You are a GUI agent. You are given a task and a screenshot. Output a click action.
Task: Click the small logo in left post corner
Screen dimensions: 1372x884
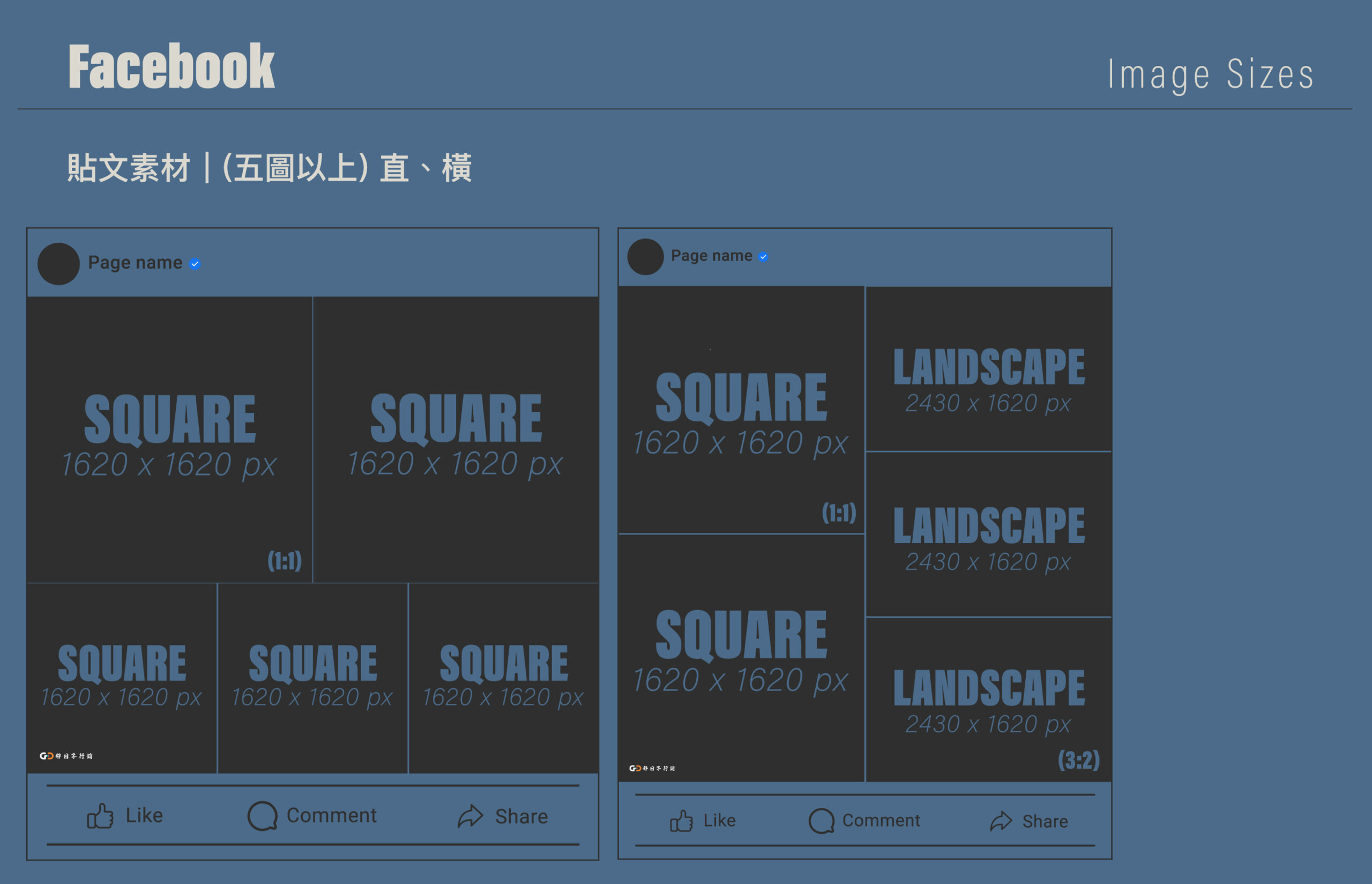point(66,756)
